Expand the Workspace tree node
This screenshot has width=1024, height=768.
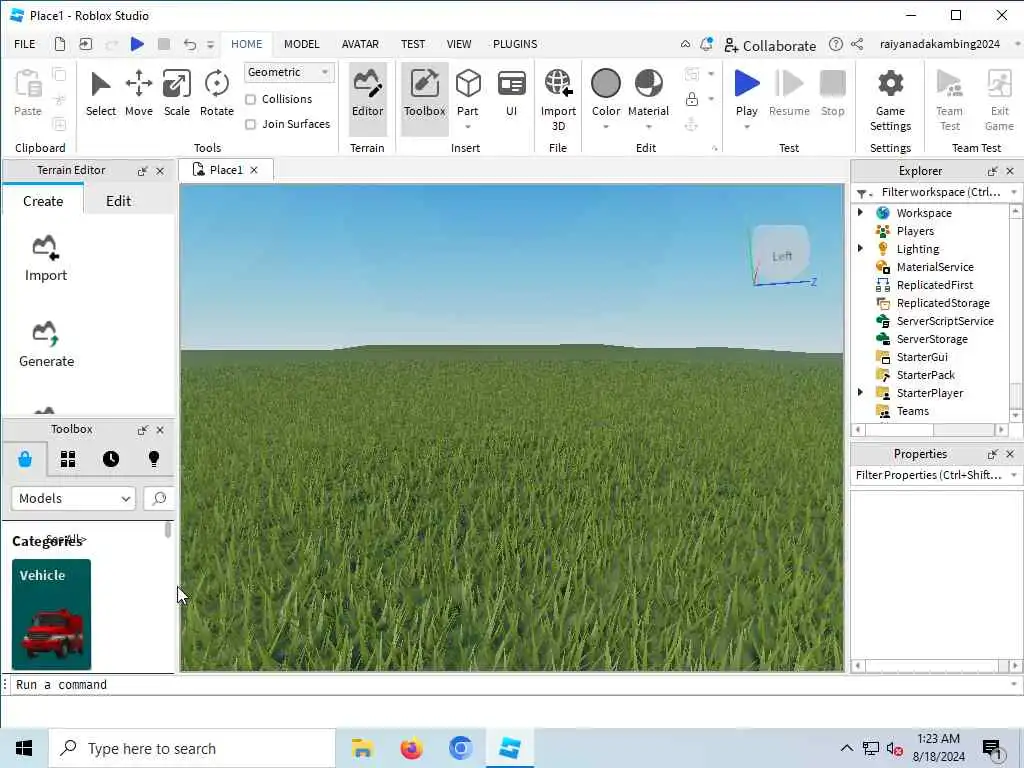pyautogui.click(x=860, y=212)
